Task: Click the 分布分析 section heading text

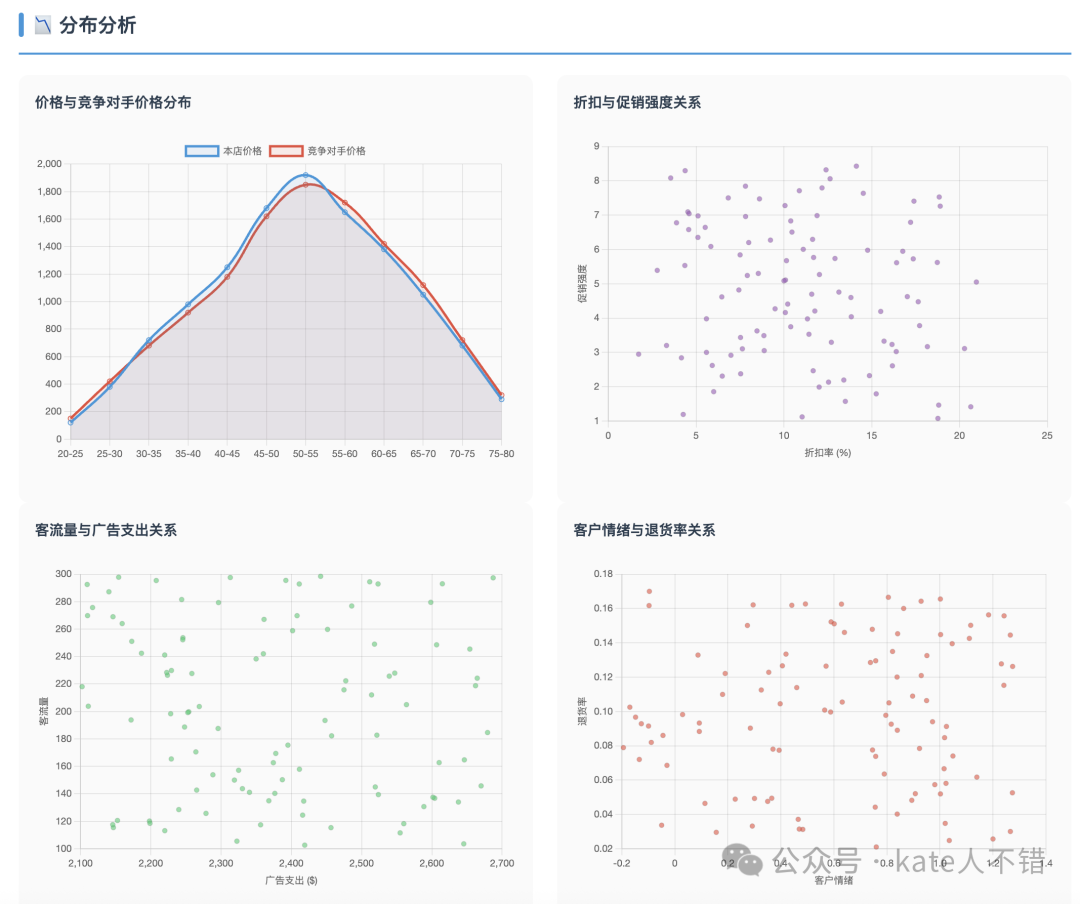Action: tap(97, 26)
